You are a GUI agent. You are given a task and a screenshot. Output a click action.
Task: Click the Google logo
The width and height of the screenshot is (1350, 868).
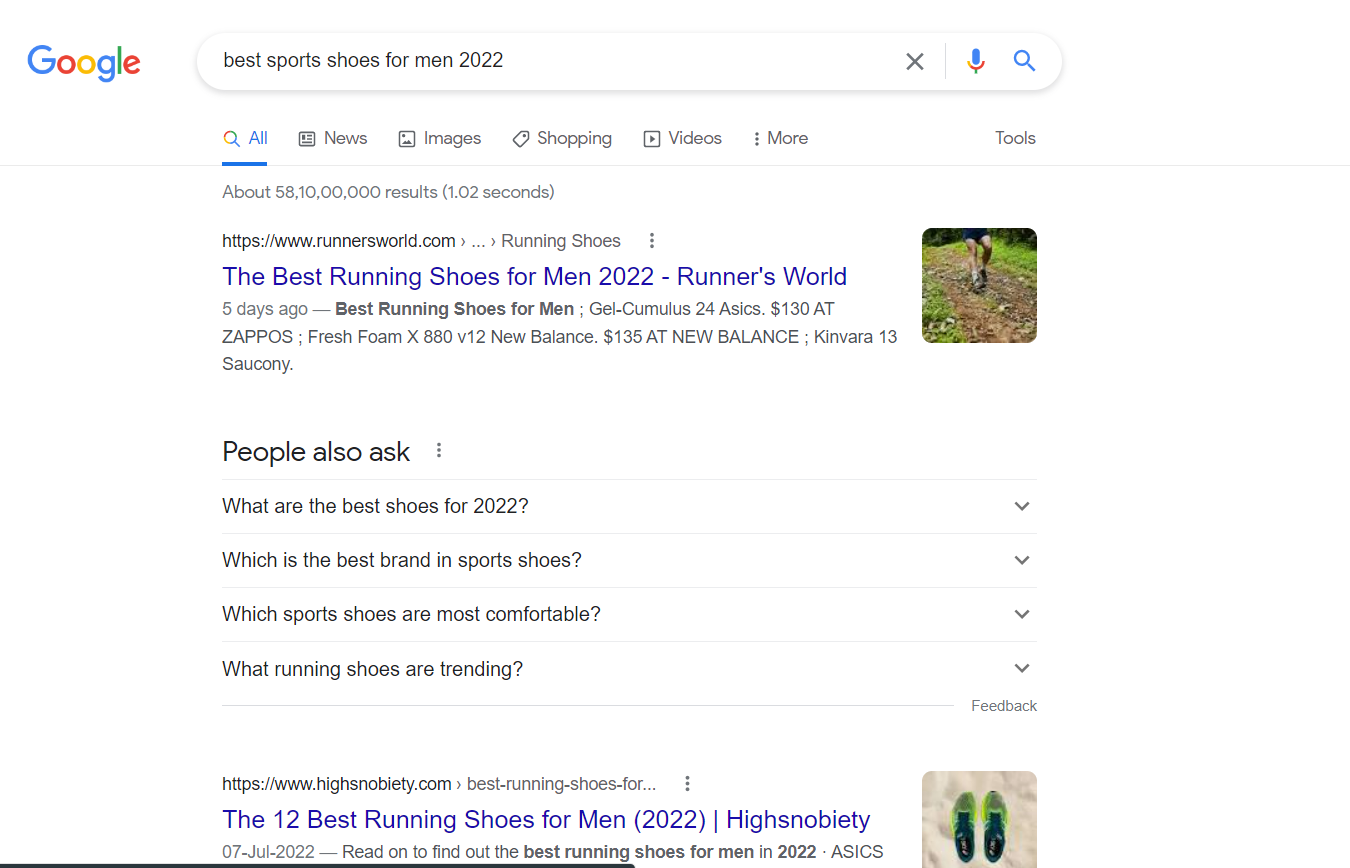coord(84,62)
